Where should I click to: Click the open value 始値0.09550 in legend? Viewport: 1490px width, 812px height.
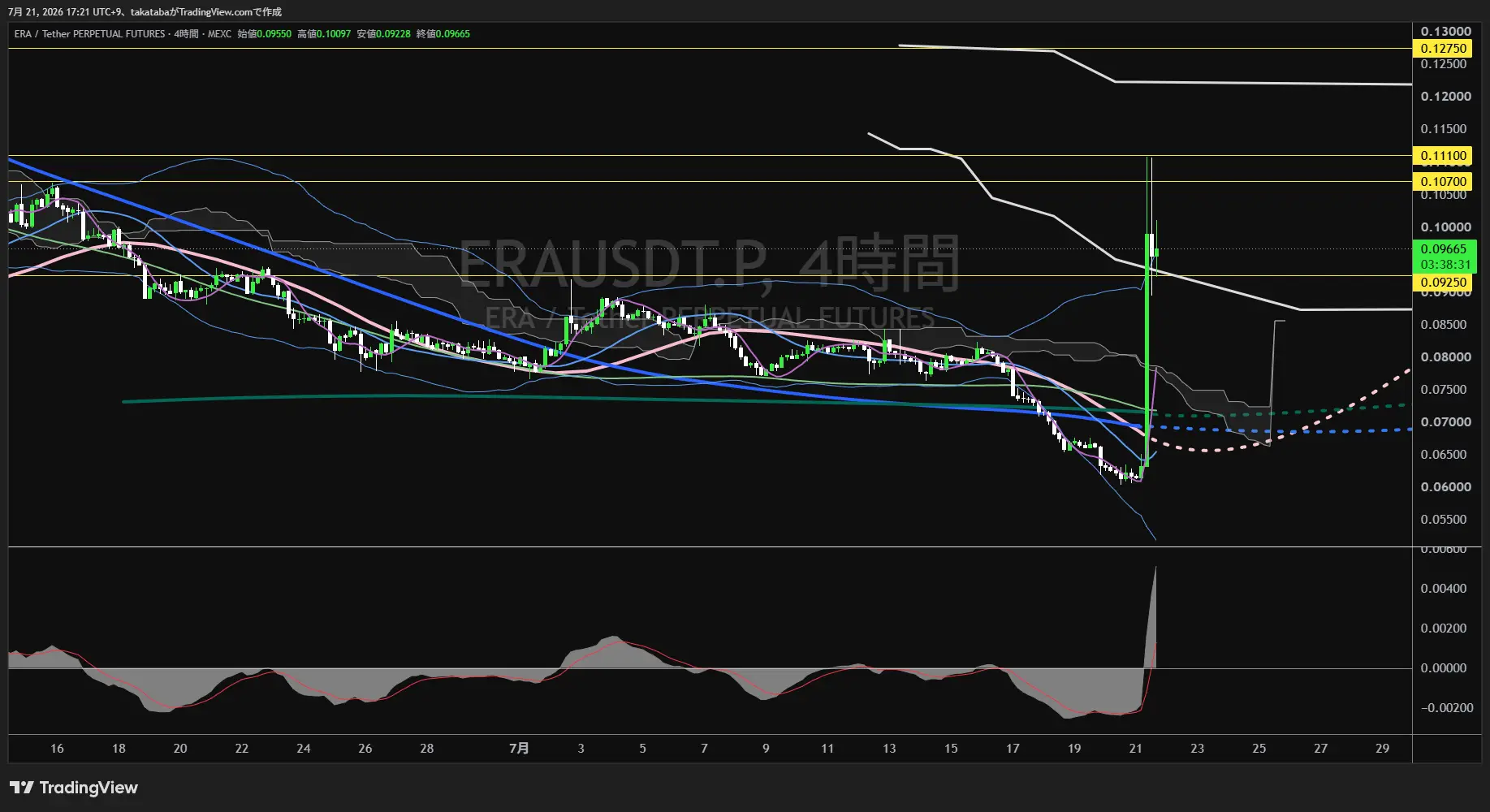coord(264,34)
